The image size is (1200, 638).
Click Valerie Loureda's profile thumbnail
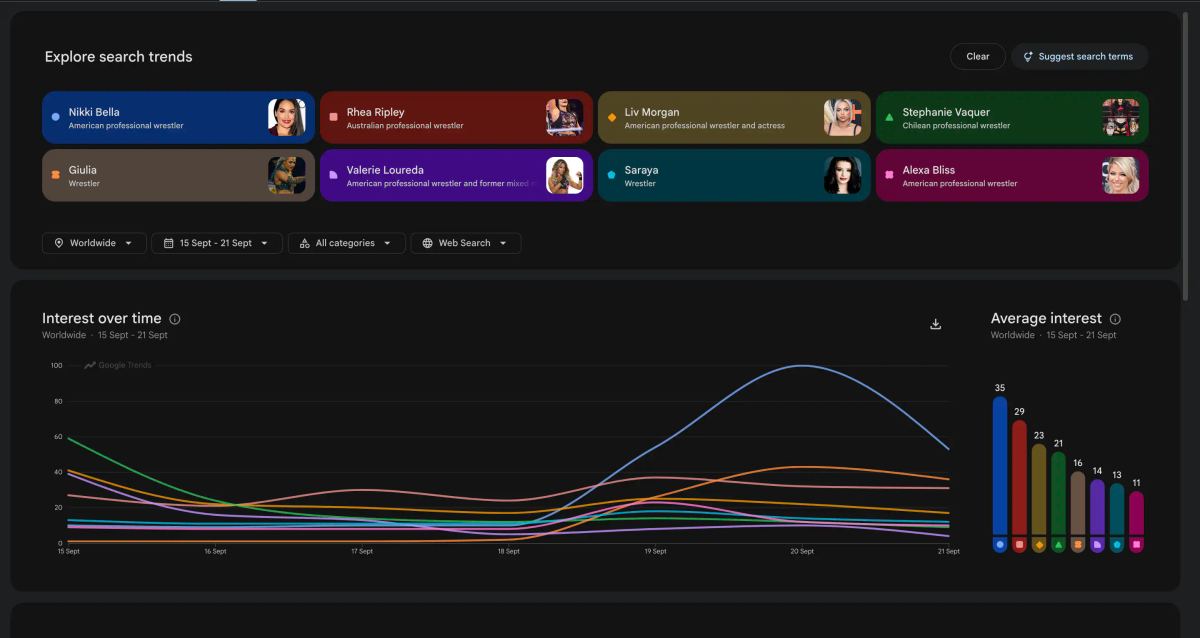click(565, 176)
